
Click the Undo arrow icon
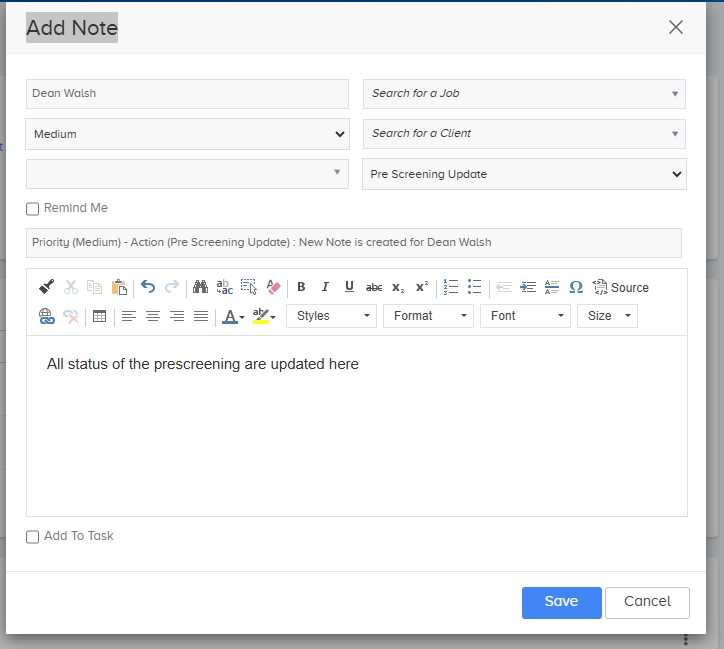coord(148,287)
